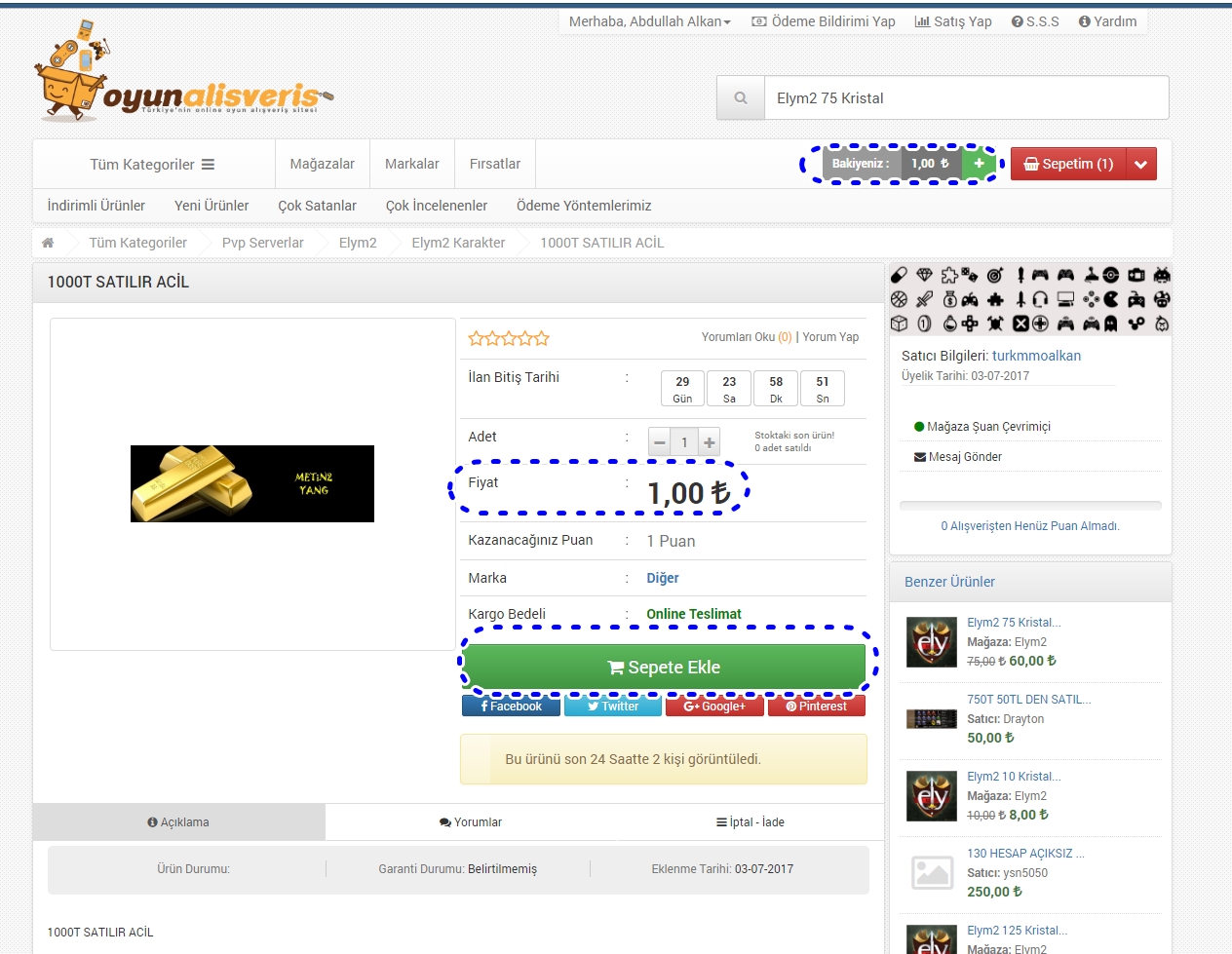This screenshot has width=1232, height=954.
Task: Click the Metin2 Yang gold product image
Action: (252, 483)
